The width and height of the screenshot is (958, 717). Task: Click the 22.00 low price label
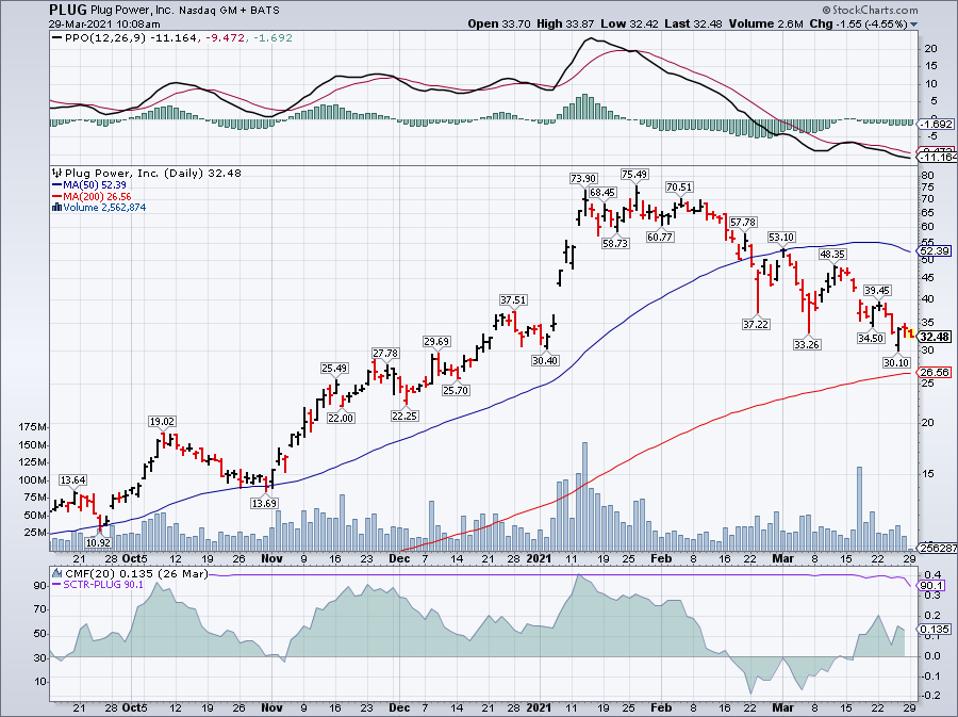tap(340, 418)
